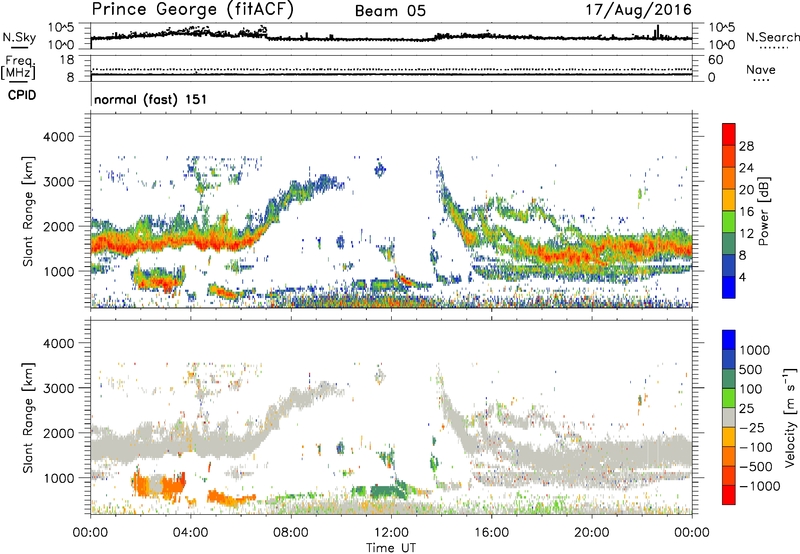The image size is (800, 554).
Task: Click Power colorbar label '4'
Action: pyautogui.click(x=742, y=277)
